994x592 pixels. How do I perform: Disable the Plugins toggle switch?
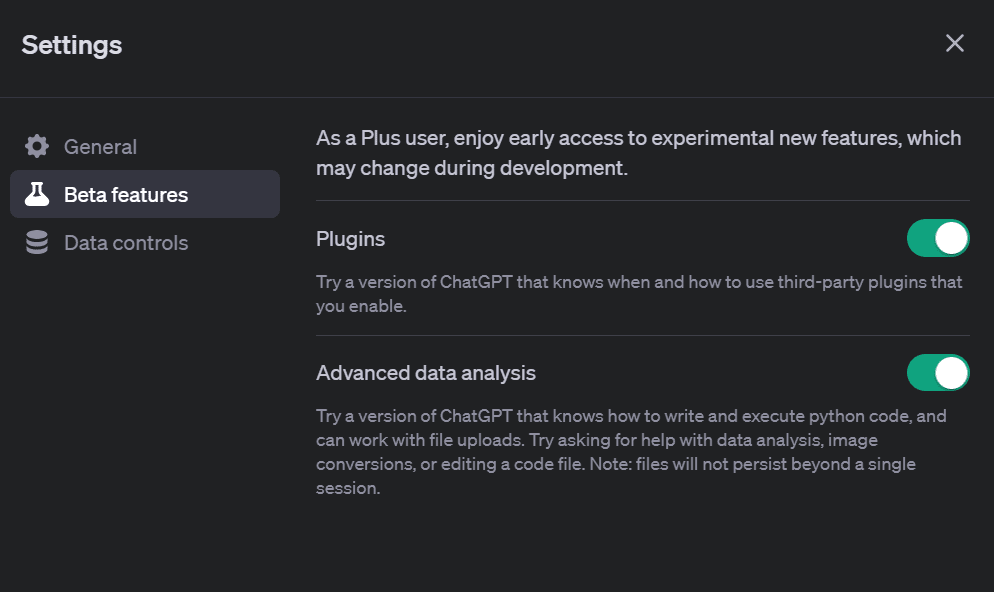pyautogui.click(x=938, y=238)
